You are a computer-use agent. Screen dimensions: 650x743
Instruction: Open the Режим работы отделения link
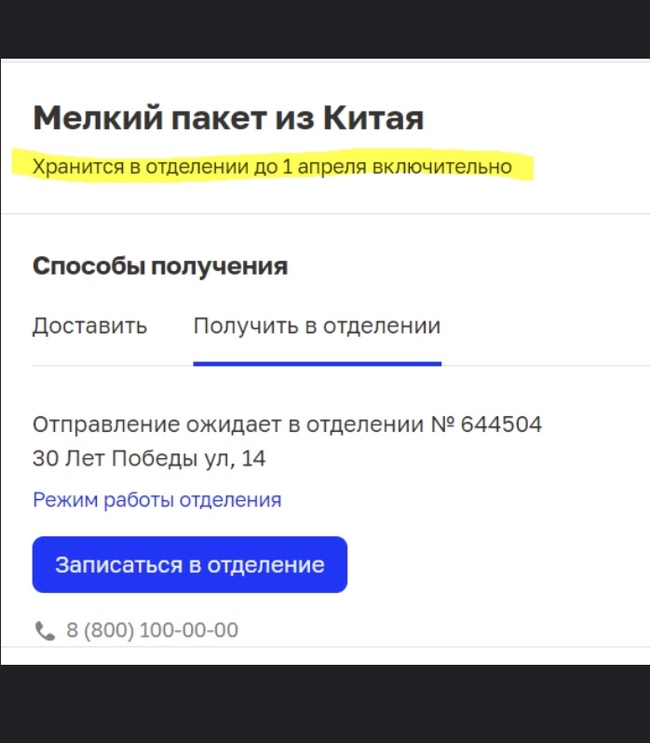click(x=157, y=500)
